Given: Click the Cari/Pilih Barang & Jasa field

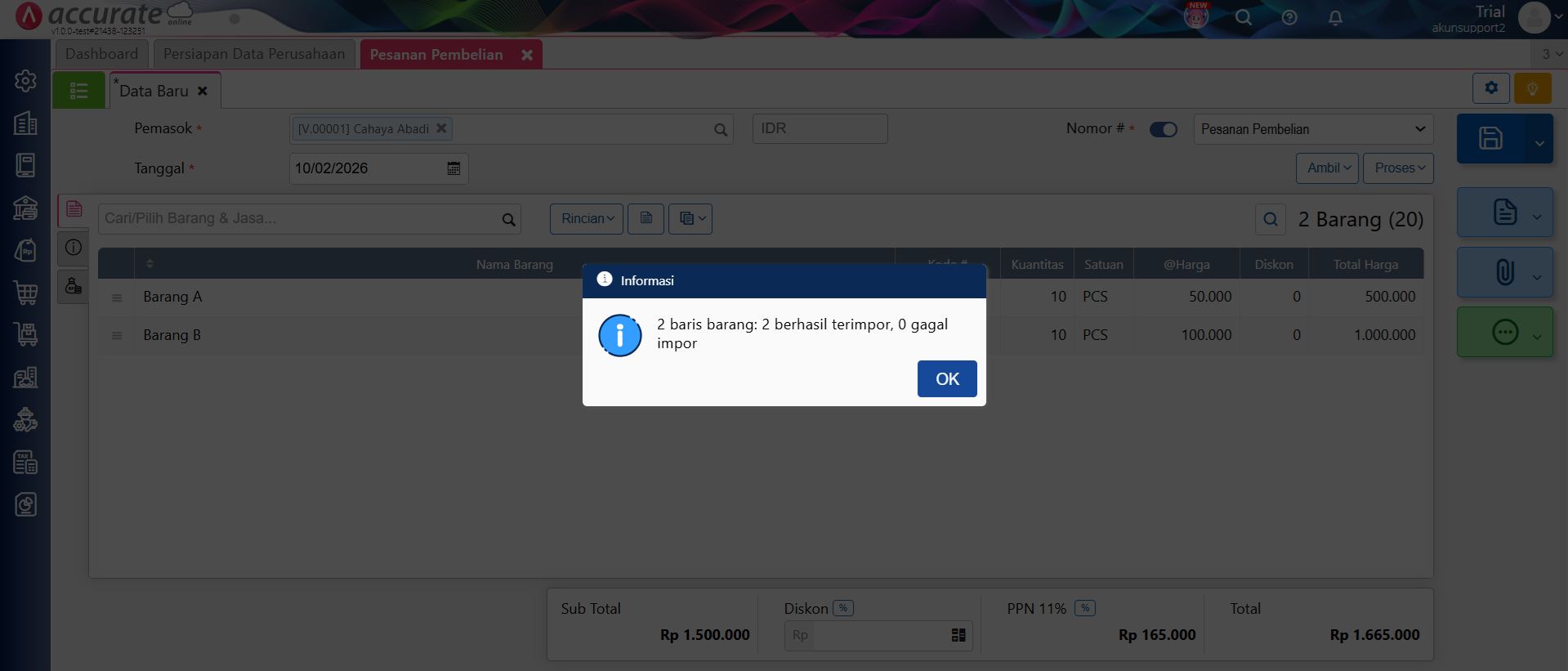Looking at the screenshot, I should (x=299, y=219).
